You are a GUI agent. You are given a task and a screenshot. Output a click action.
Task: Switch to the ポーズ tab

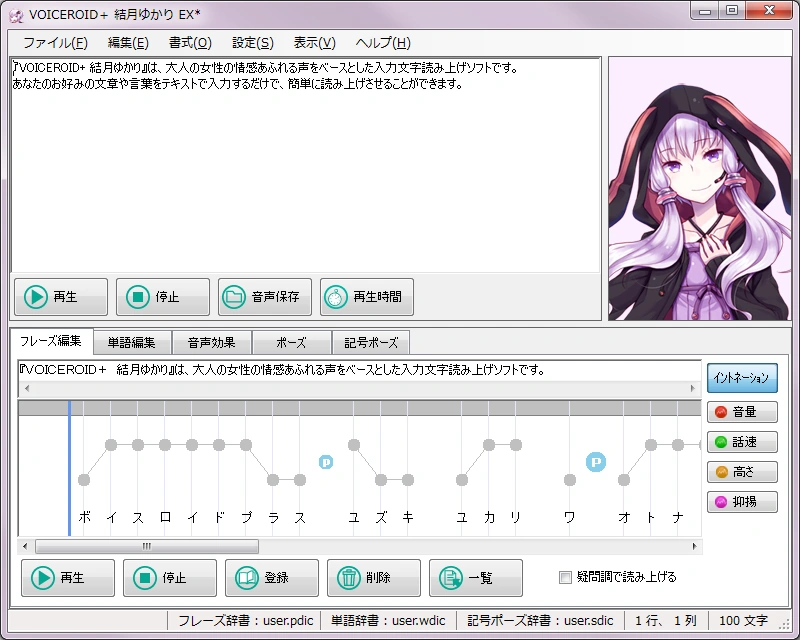291,342
